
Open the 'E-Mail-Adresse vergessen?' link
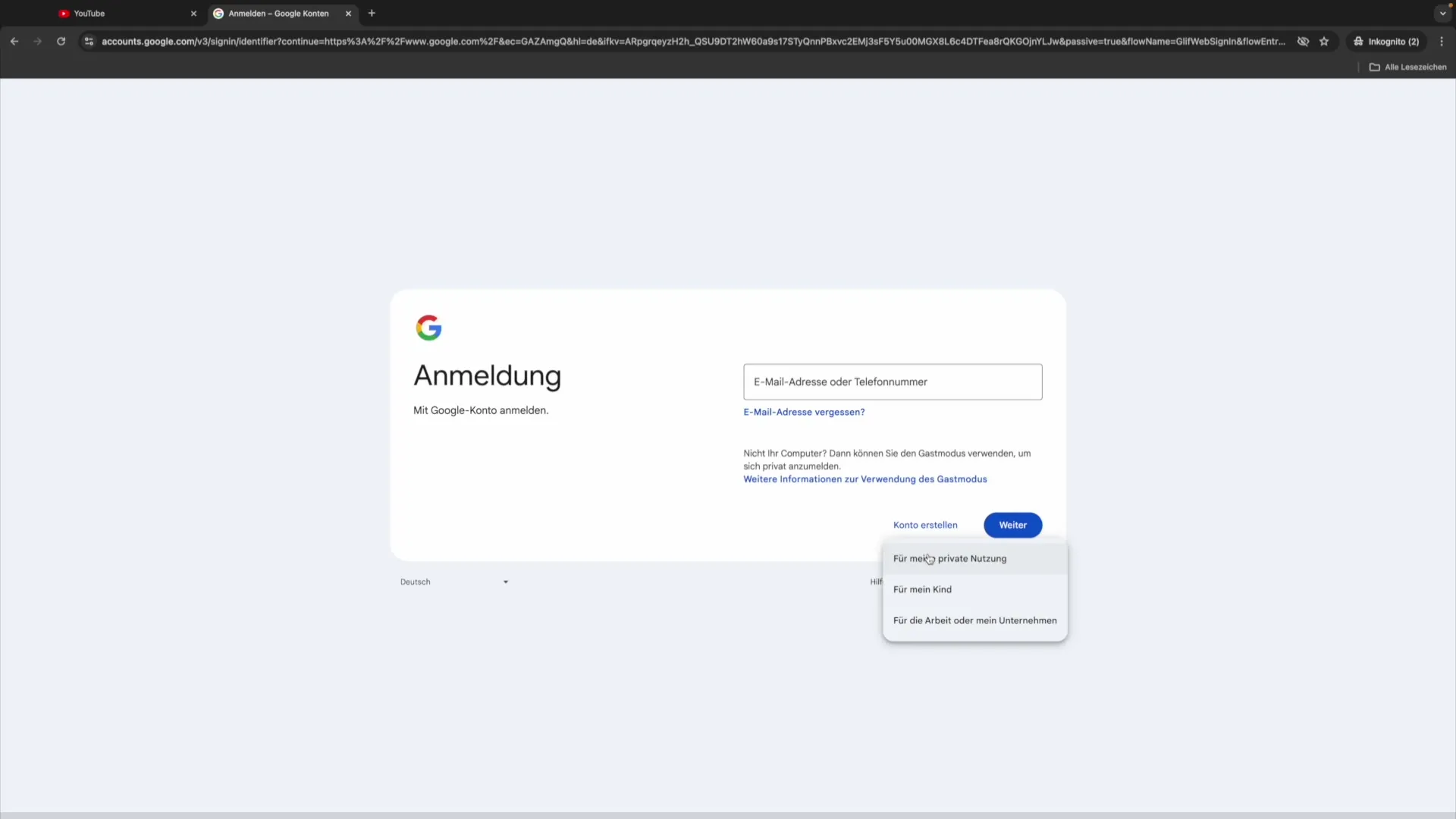pyautogui.click(x=803, y=412)
